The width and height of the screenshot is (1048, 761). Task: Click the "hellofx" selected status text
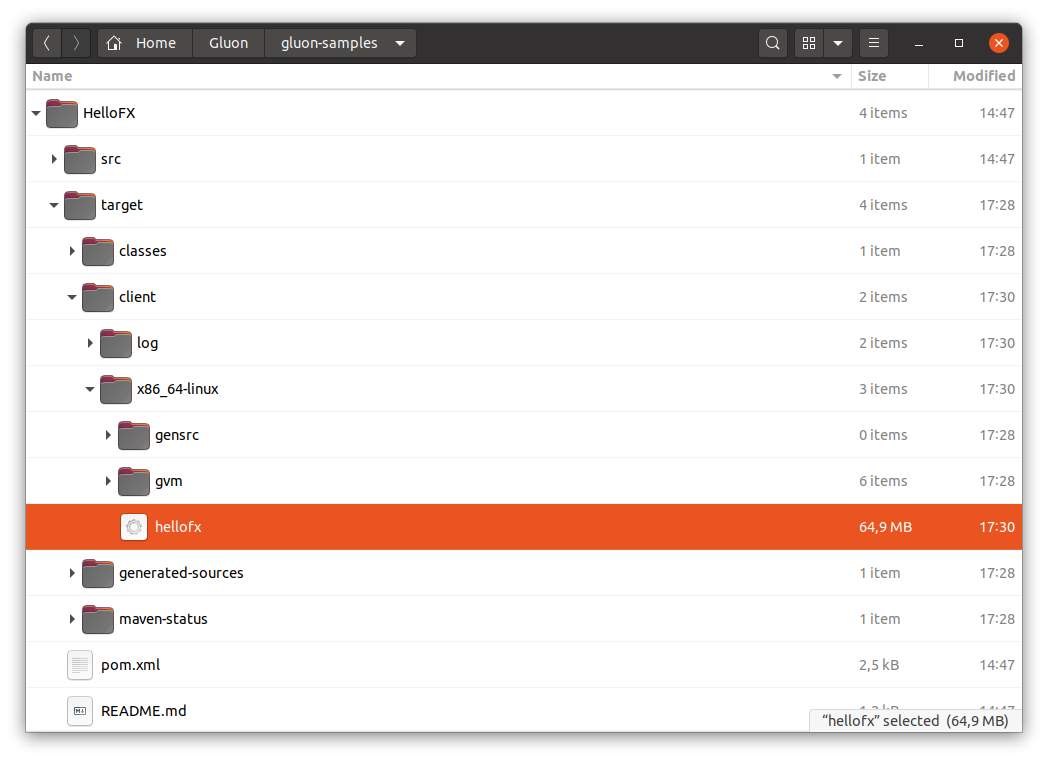pyautogui.click(x=915, y=721)
